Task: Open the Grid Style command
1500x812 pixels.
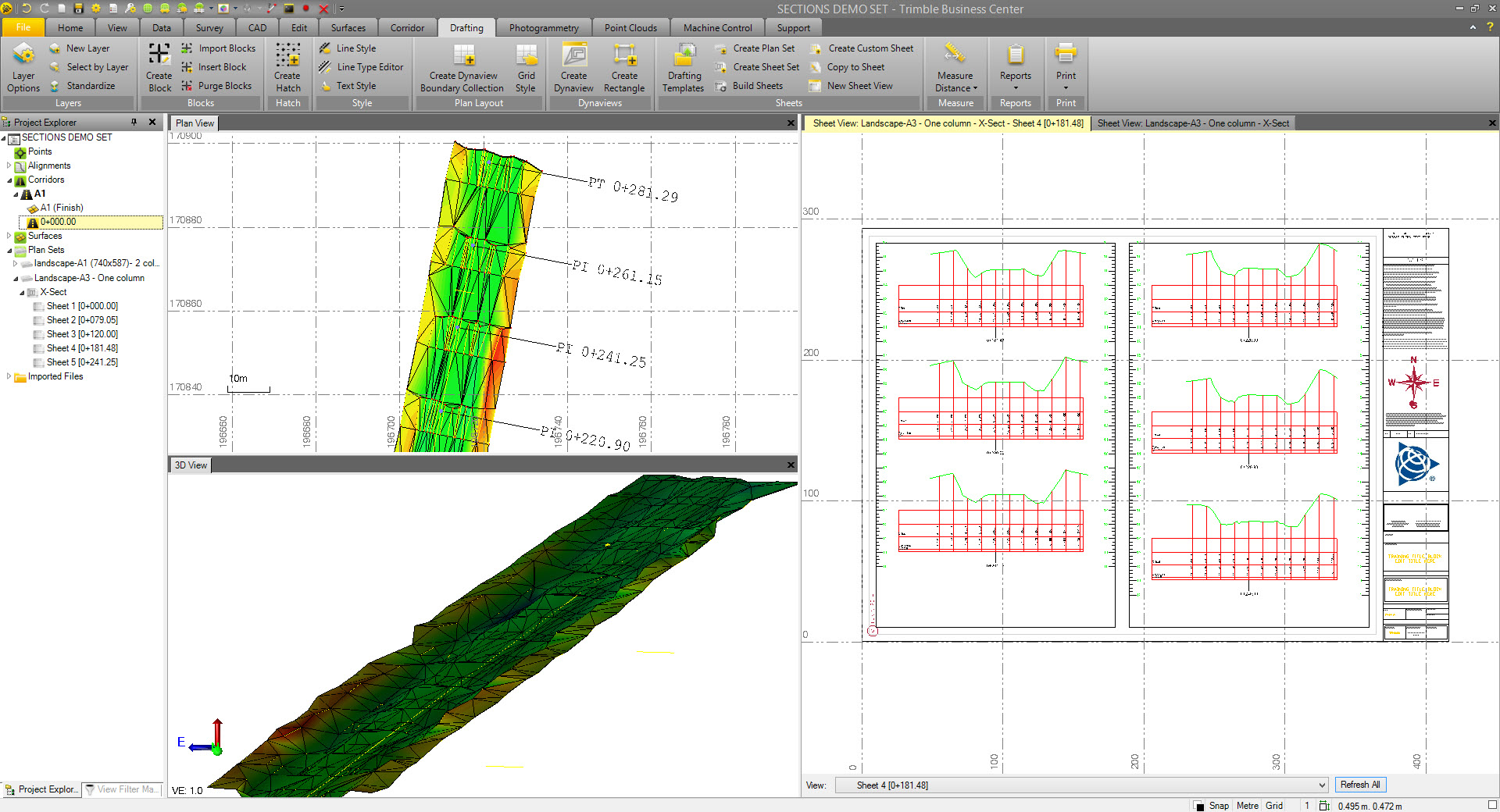Action: (x=526, y=68)
